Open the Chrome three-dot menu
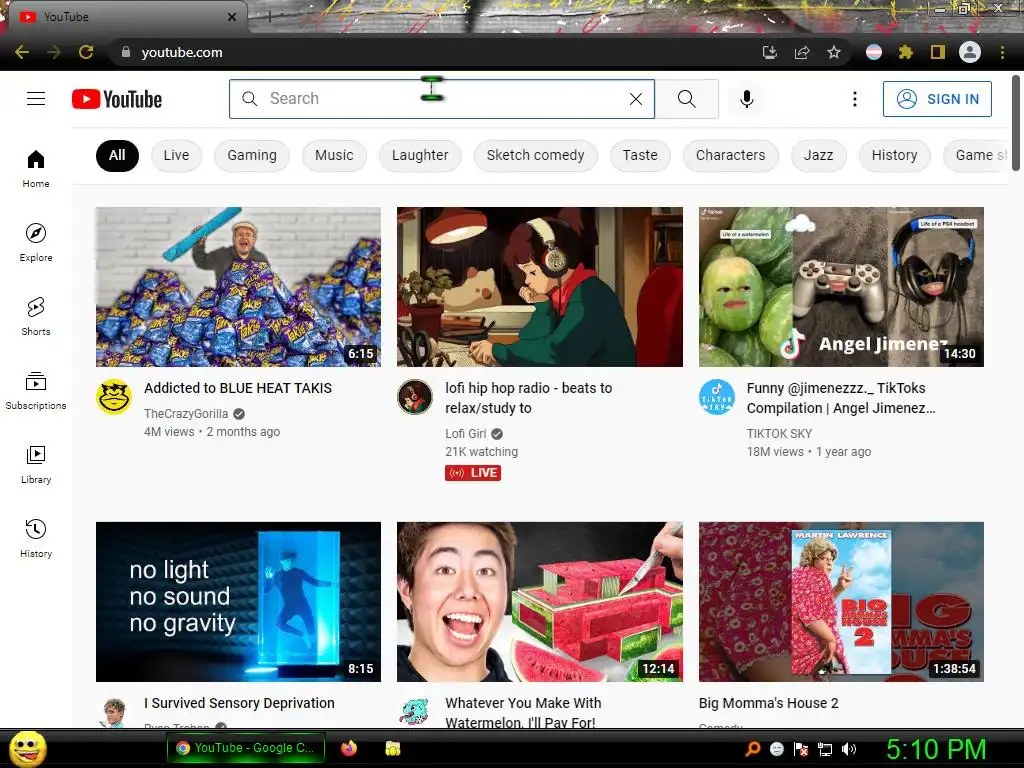 pos(1002,52)
